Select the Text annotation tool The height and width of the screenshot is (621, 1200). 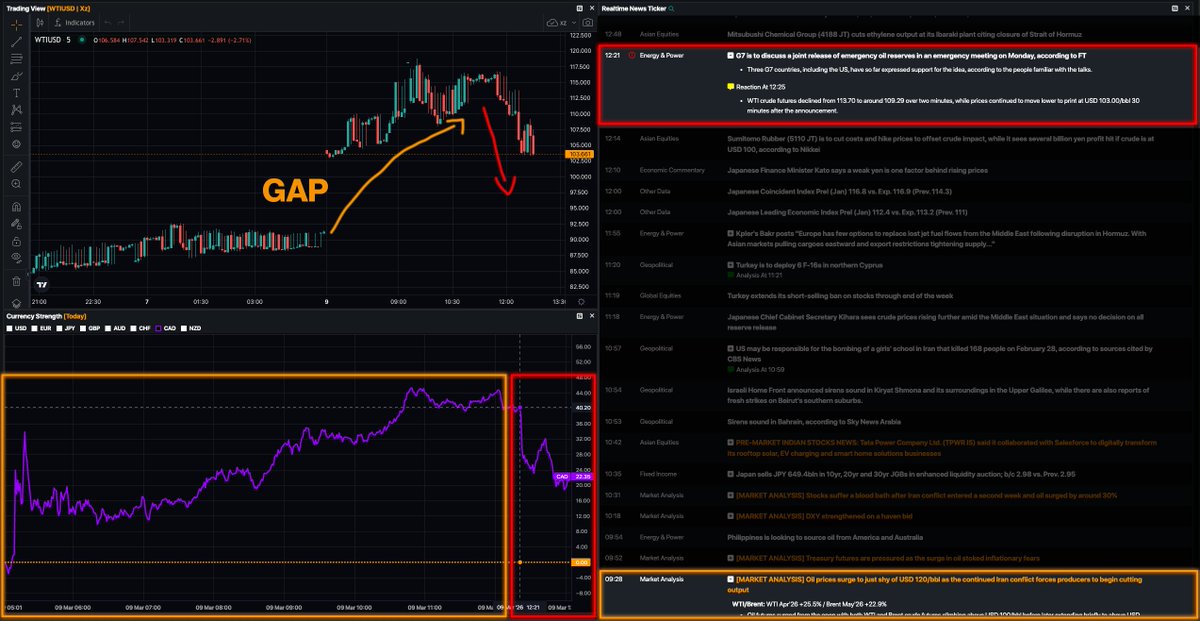click(x=16, y=93)
